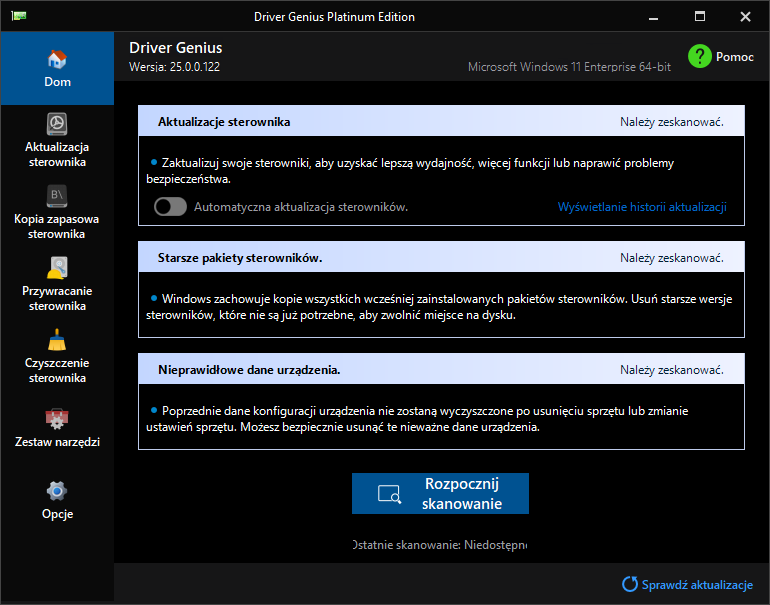Click the Windows zachowuje kopie description text
The height and width of the screenshot is (605, 770).
tap(439, 307)
